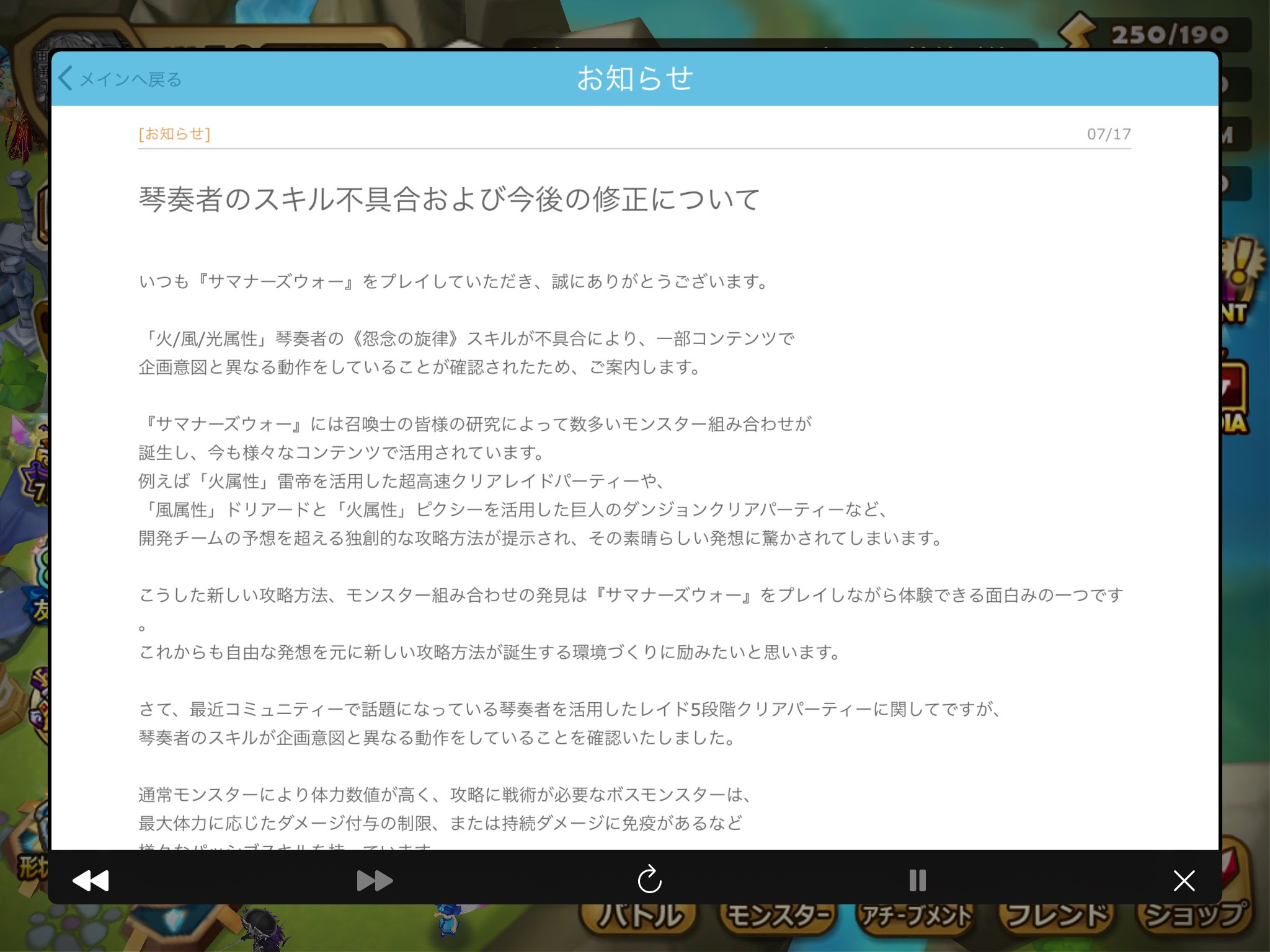Tap the forward double-arrow icon
Screen dimensions: 1270x952
(375, 880)
